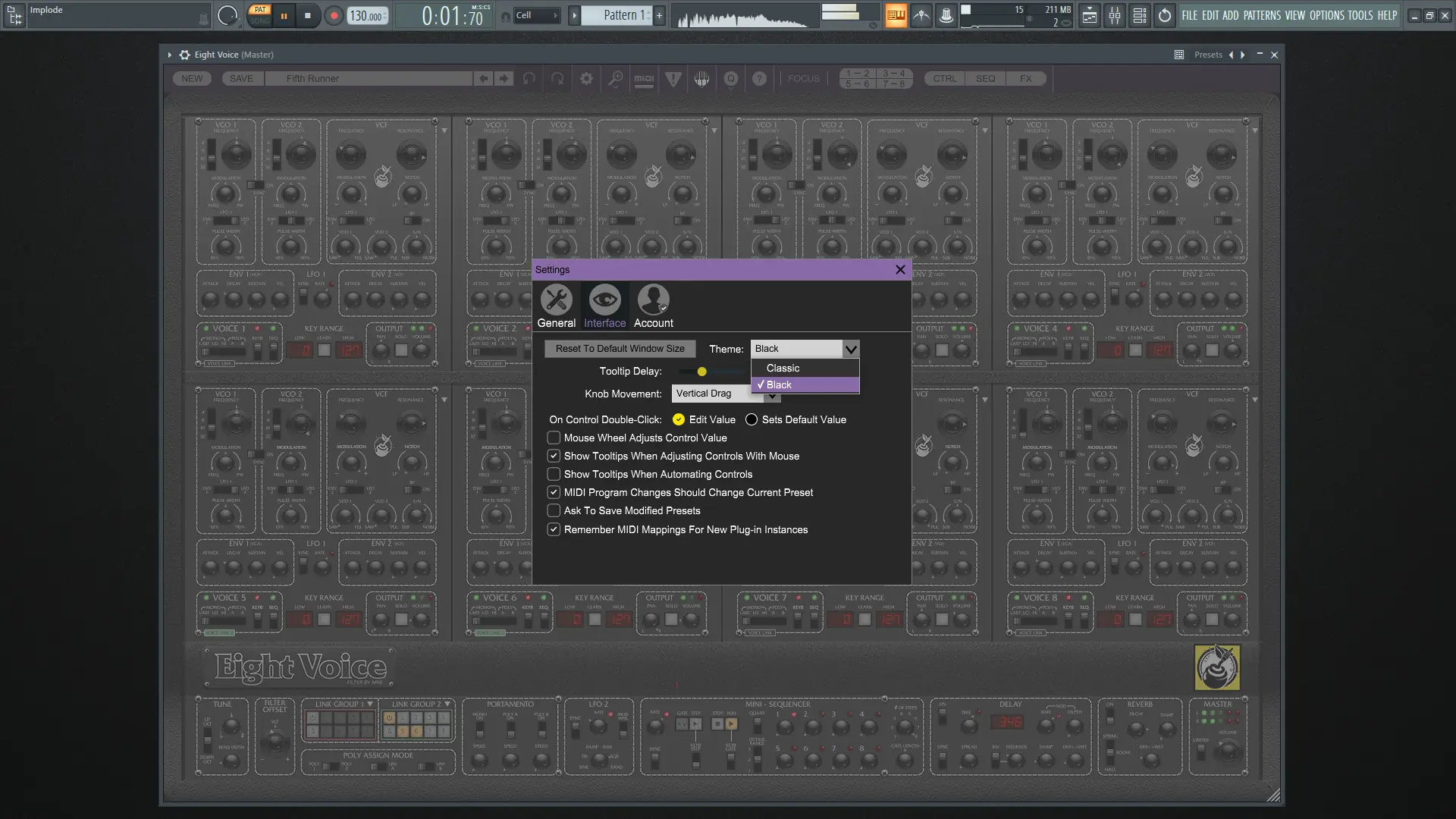Uncheck MIDI Program Changes Should Change Preset
This screenshot has height=819, width=1456.
click(x=554, y=493)
